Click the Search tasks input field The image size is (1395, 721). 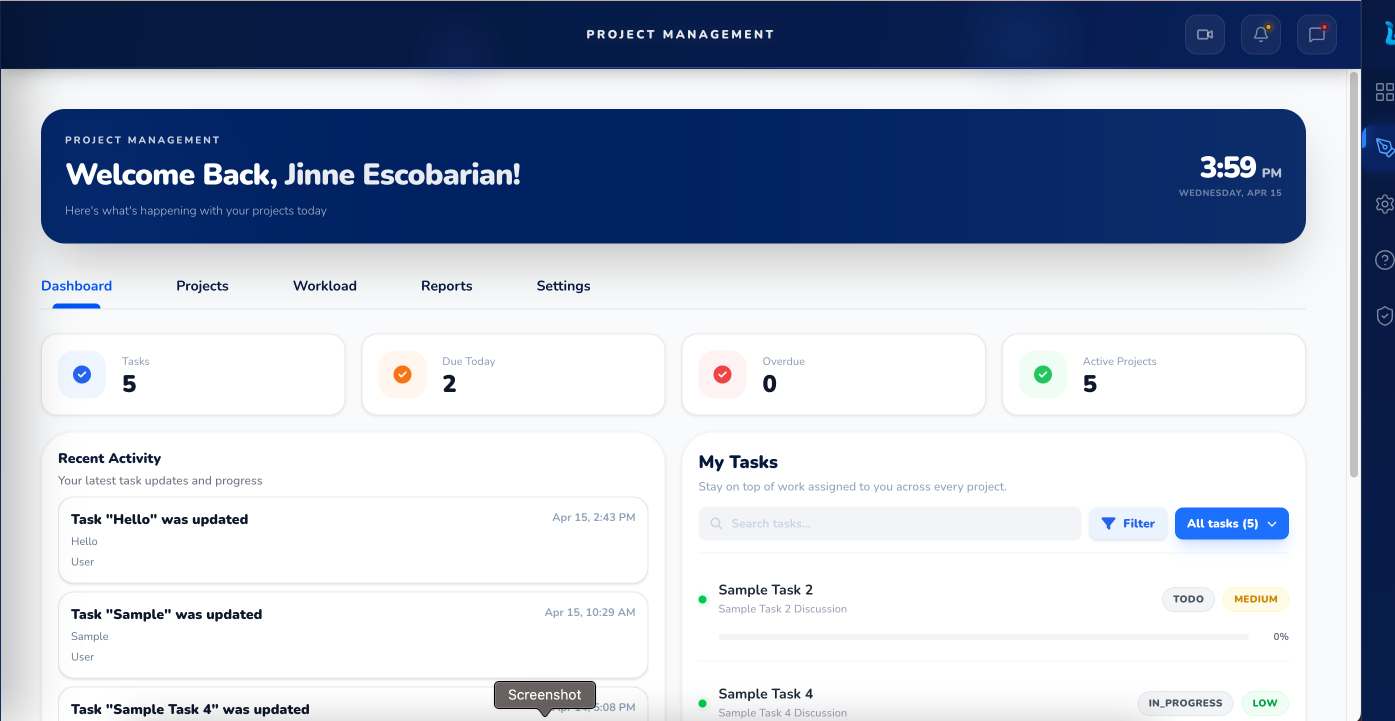889,524
